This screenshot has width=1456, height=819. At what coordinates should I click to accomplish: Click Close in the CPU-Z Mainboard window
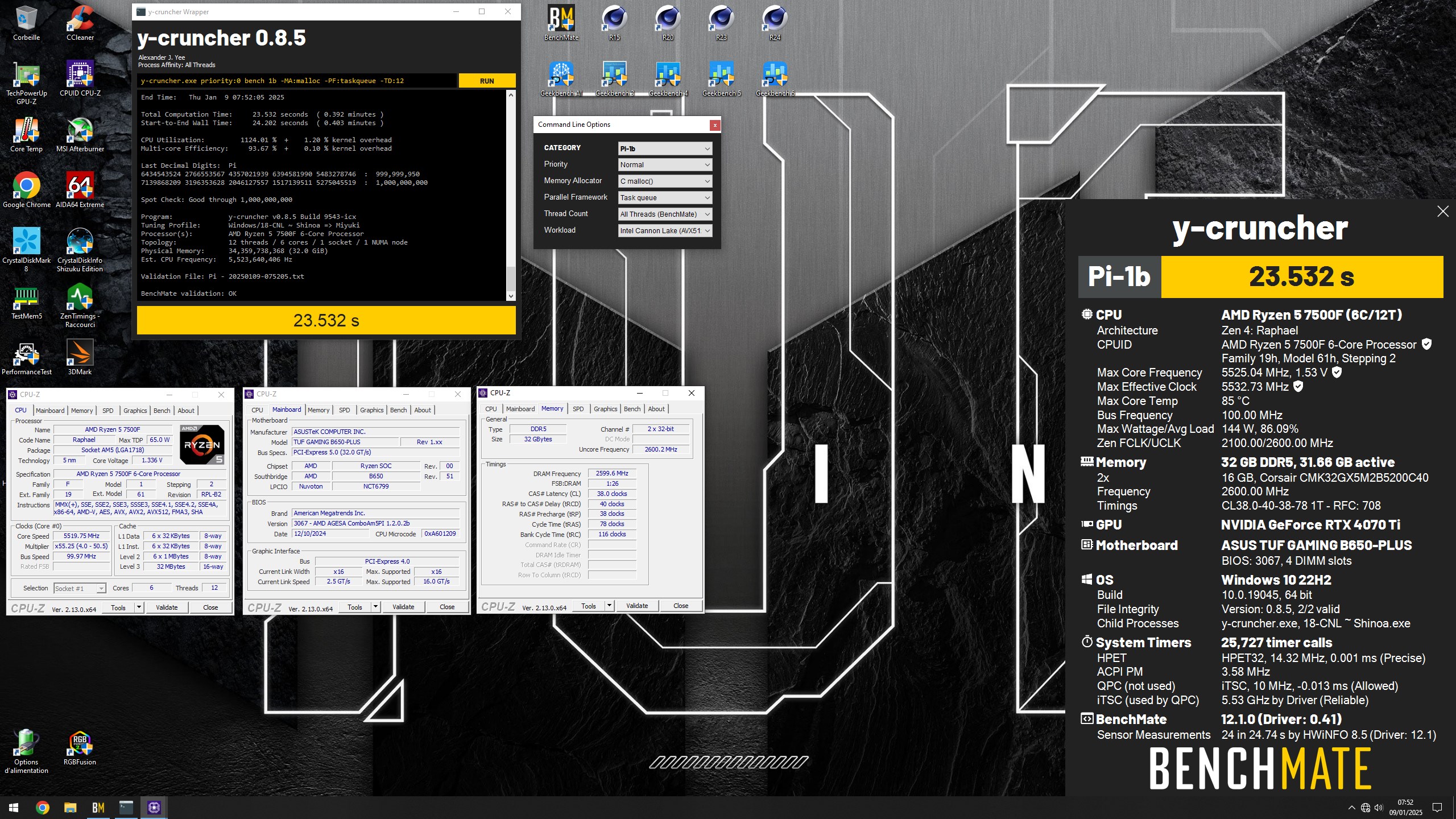[447, 607]
